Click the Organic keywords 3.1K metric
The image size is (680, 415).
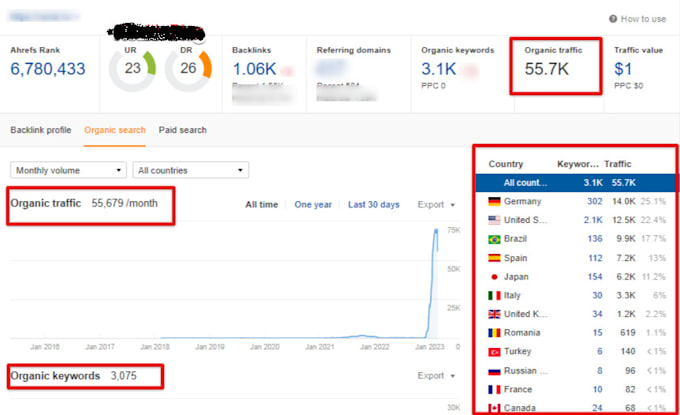point(438,69)
